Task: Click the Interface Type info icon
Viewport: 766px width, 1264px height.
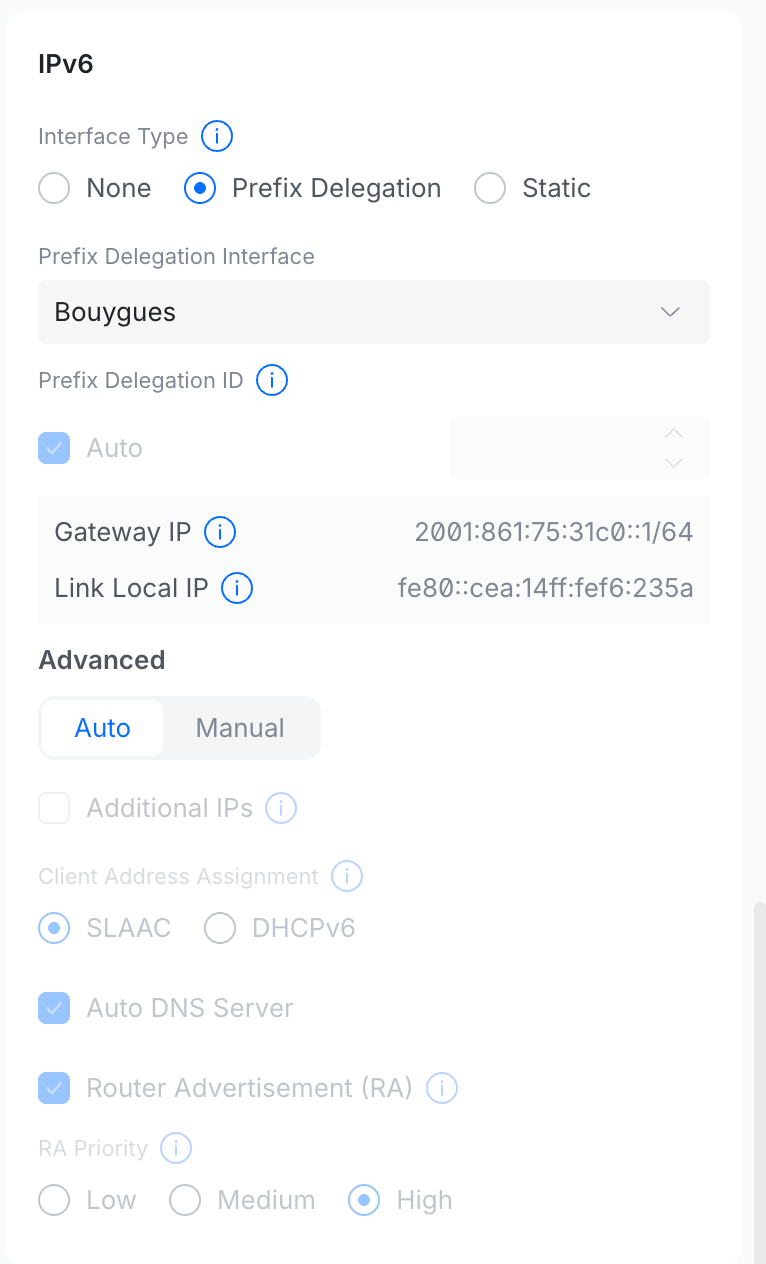Action: click(217, 136)
